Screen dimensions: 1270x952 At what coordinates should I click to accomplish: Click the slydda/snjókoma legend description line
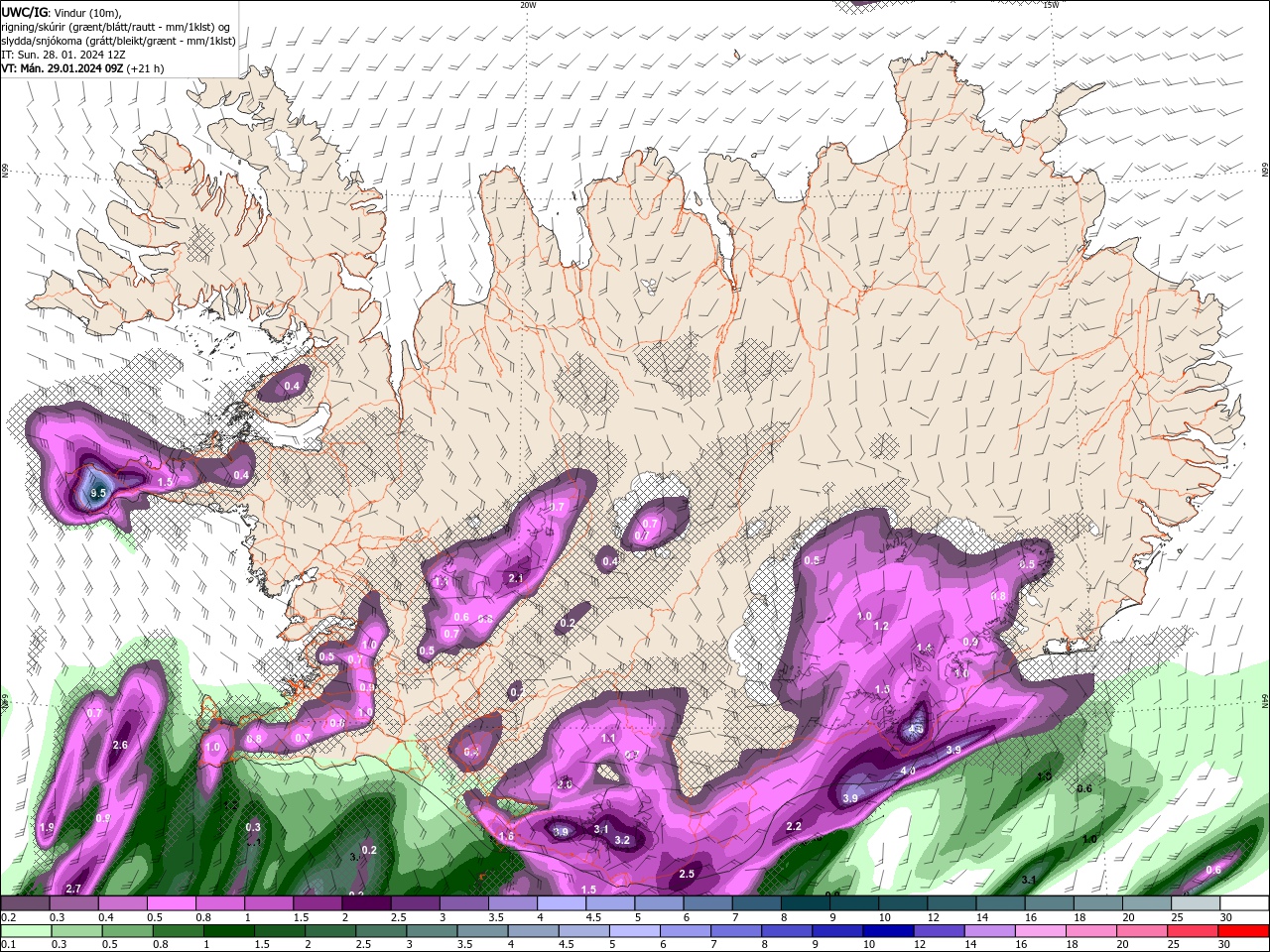(119, 41)
